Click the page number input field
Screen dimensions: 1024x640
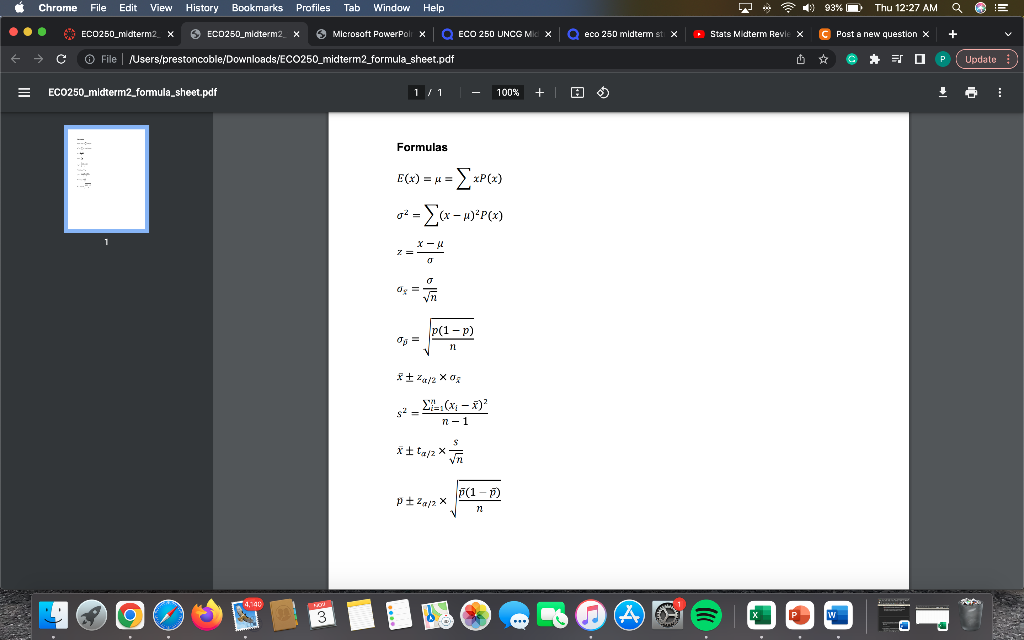(x=415, y=93)
